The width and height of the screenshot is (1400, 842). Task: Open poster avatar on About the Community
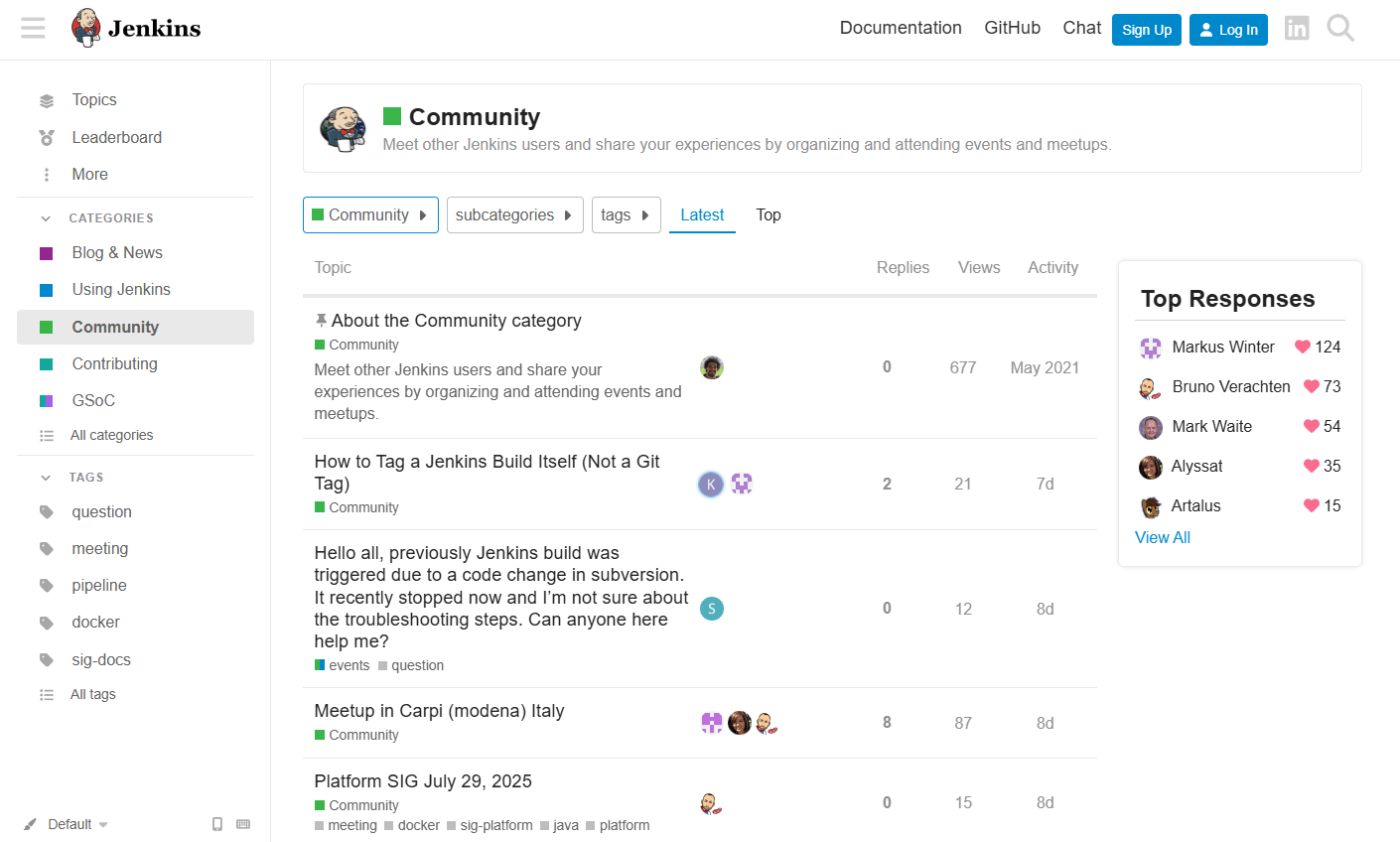pos(712,367)
